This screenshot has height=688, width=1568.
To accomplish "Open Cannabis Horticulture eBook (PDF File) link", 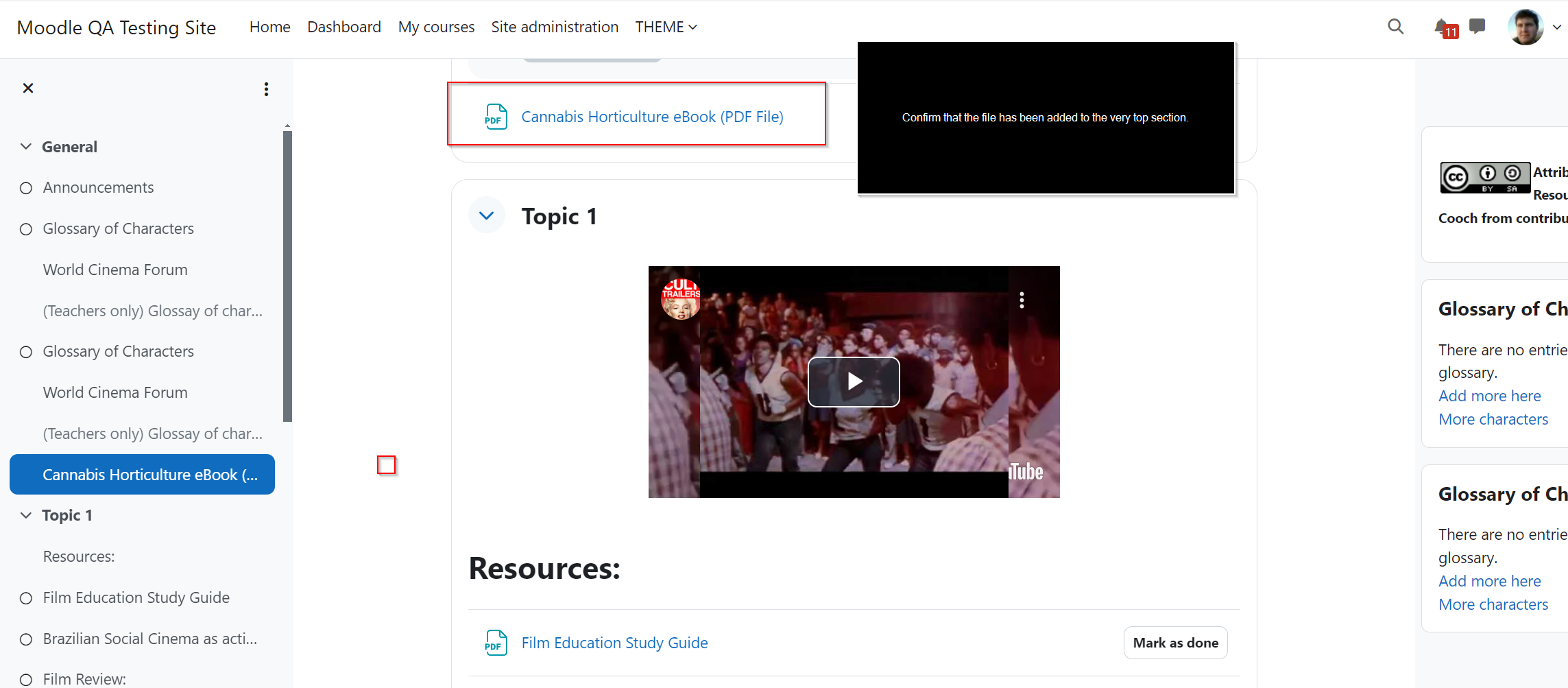I will pyautogui.click(x=652, y=117).
